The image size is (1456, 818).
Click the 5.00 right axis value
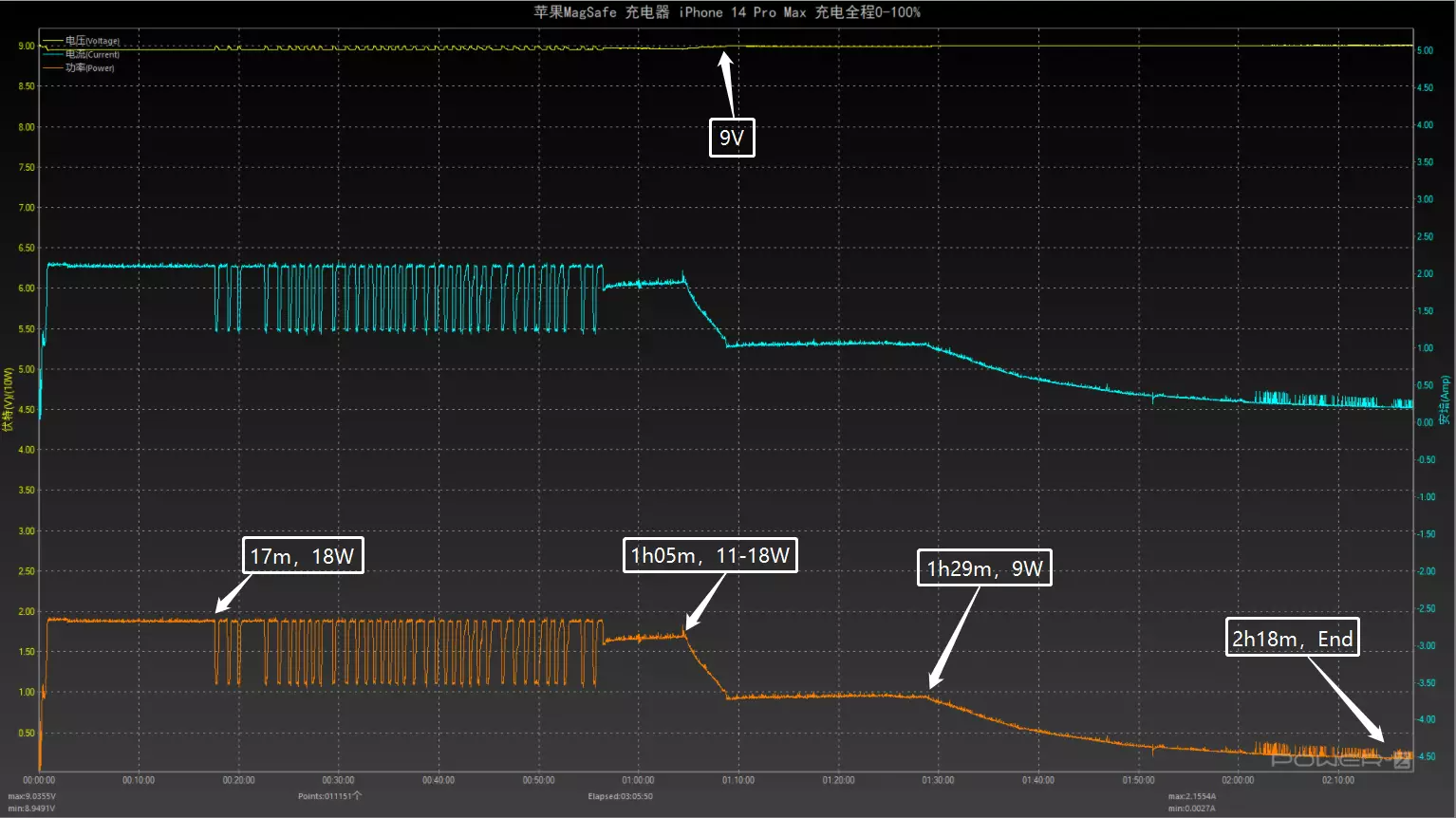click(x=1425, y=50)
